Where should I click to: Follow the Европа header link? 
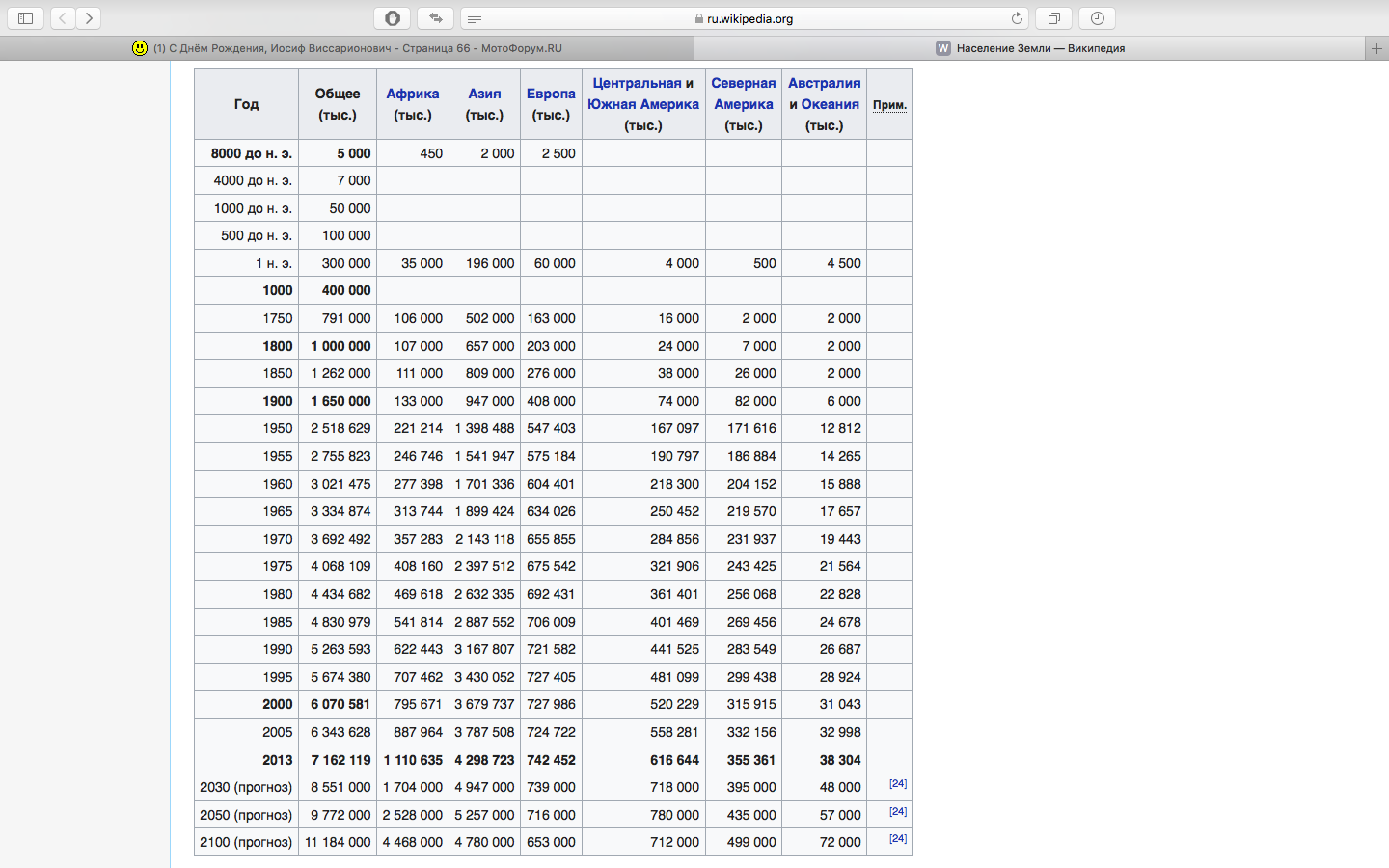click(x=551, y=94)
